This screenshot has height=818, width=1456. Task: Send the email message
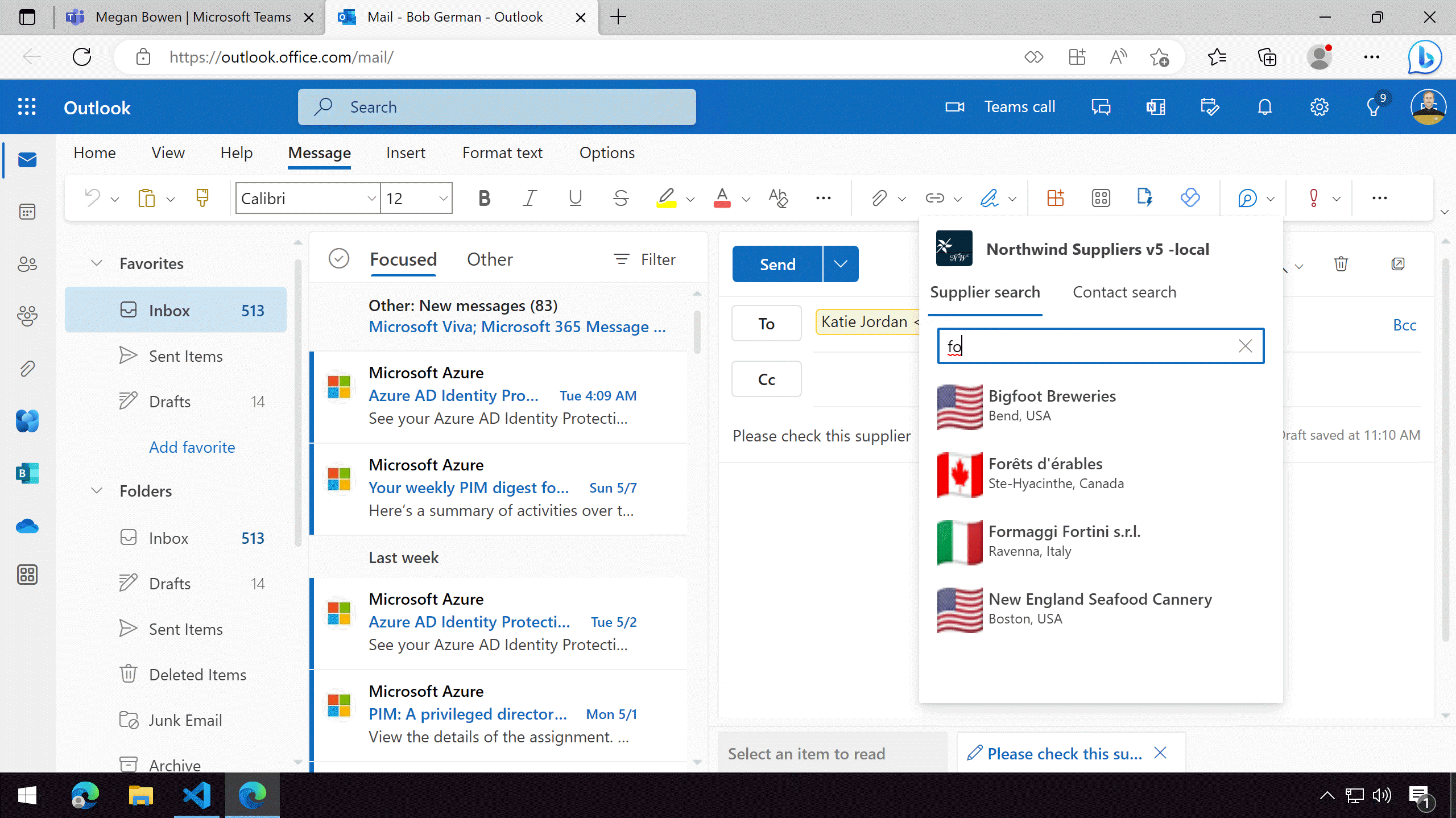(777, 264)
